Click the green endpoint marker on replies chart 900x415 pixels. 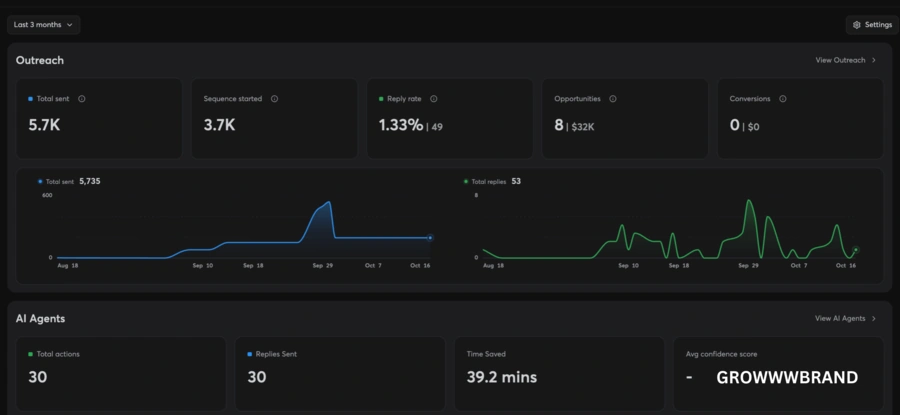[x=855, y=250]
